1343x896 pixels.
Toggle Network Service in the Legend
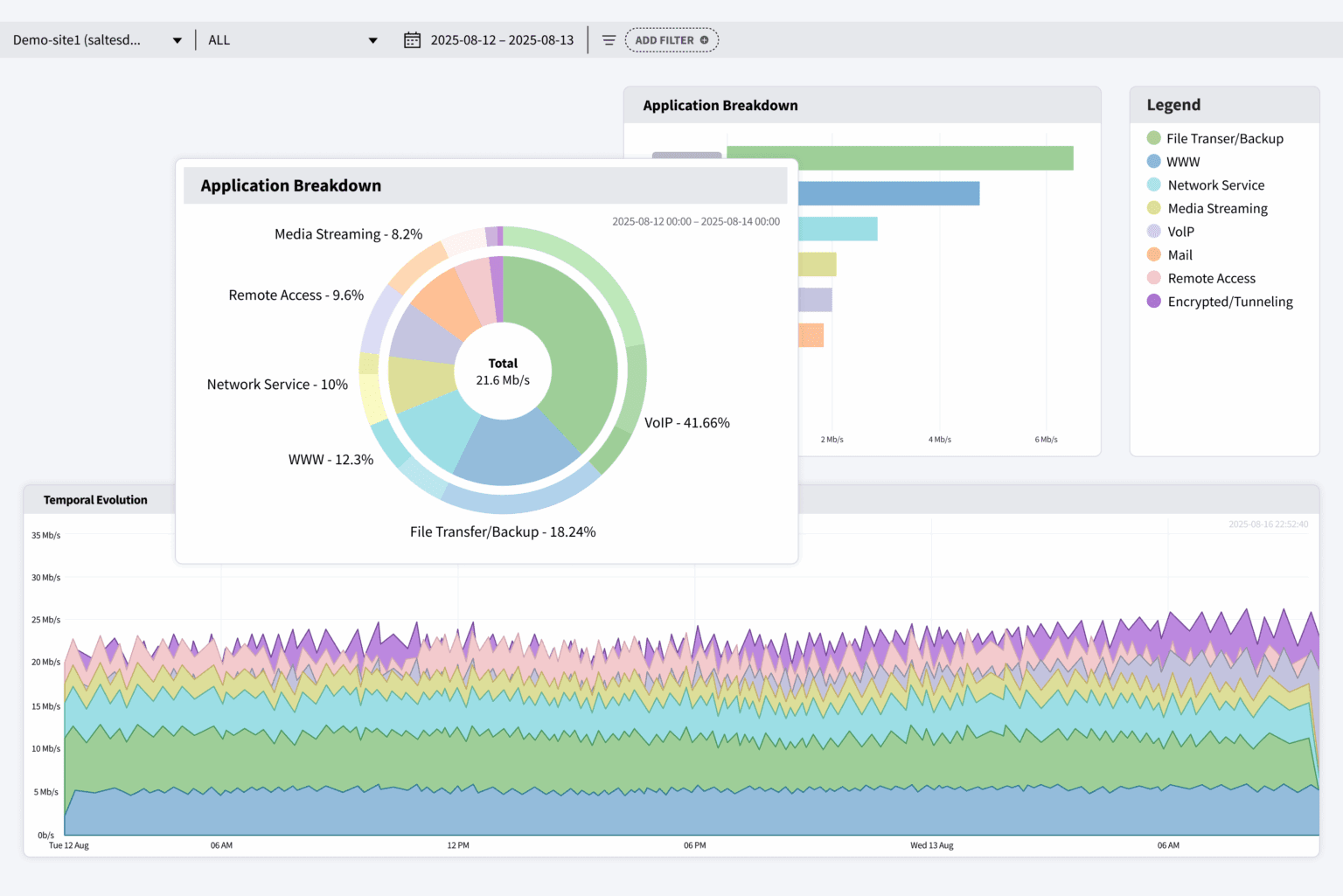(1215, 184)
